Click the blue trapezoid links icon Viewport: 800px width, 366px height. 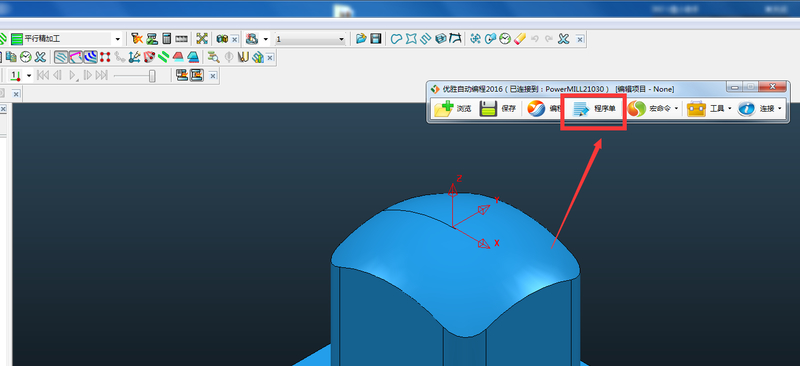click(193, 57)
